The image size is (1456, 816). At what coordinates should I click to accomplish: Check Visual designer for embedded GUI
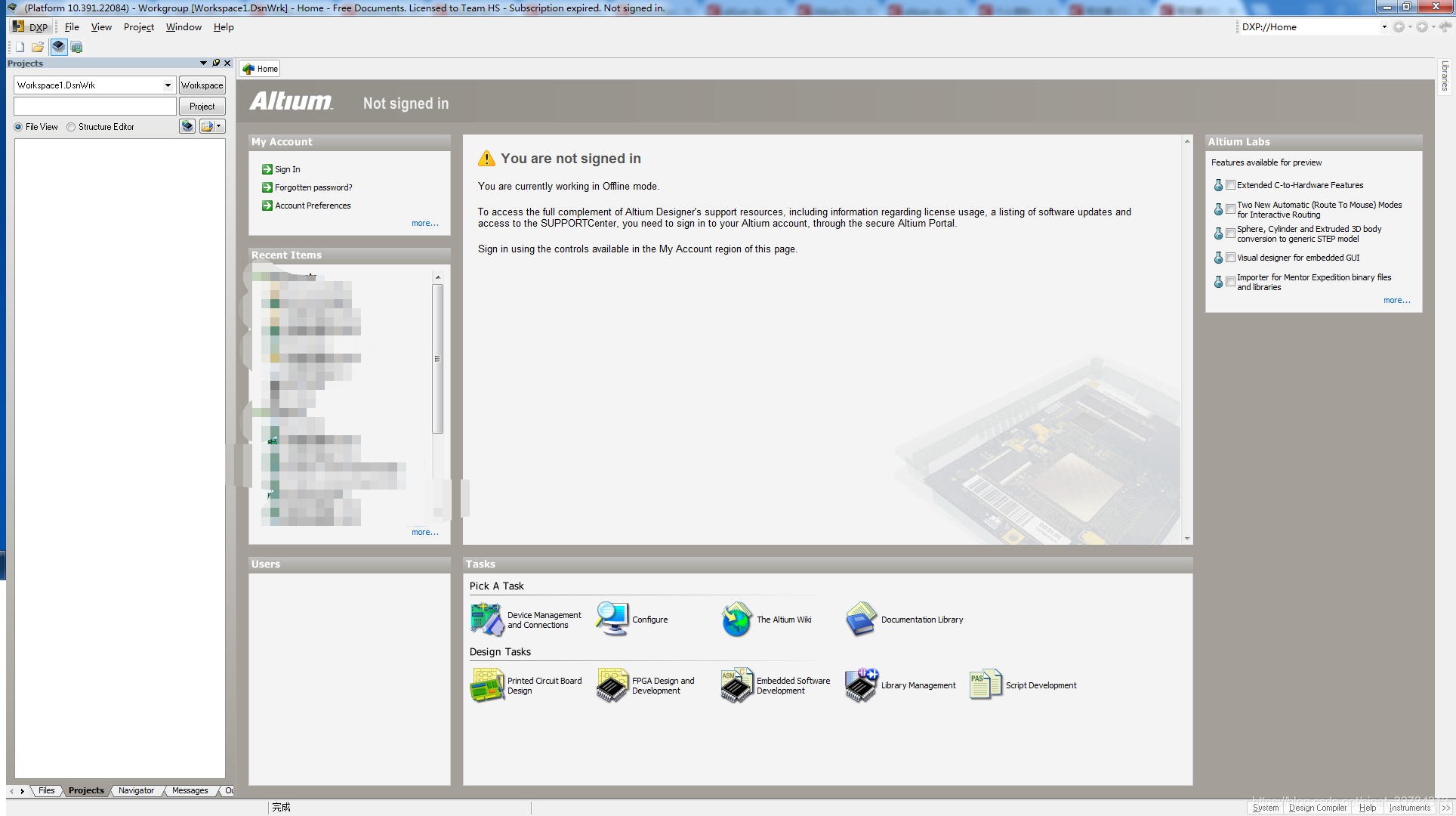pos(1230,257)
